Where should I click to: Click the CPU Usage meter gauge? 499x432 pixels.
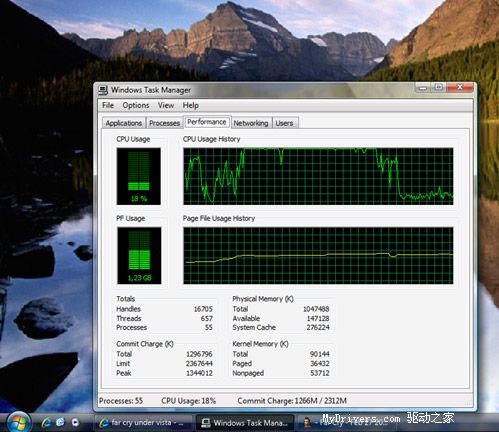[x=139, y=176]
